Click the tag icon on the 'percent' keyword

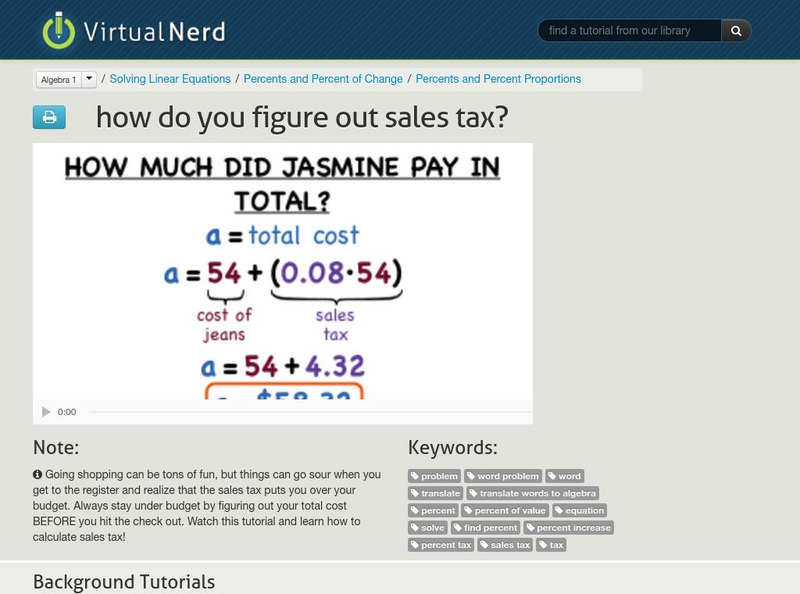point(414,510)
